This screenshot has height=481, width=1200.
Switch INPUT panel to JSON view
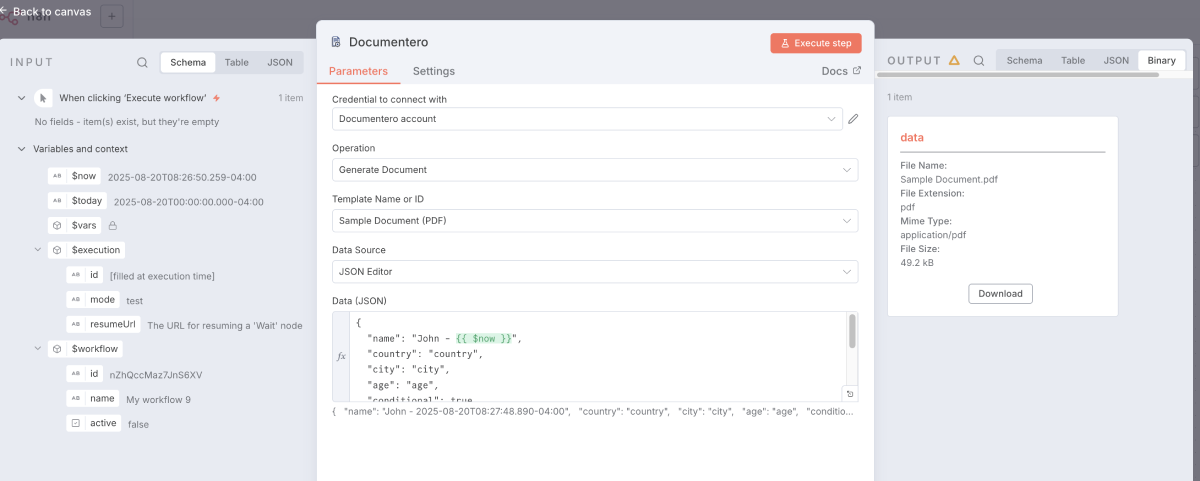(x=280, y=62)
